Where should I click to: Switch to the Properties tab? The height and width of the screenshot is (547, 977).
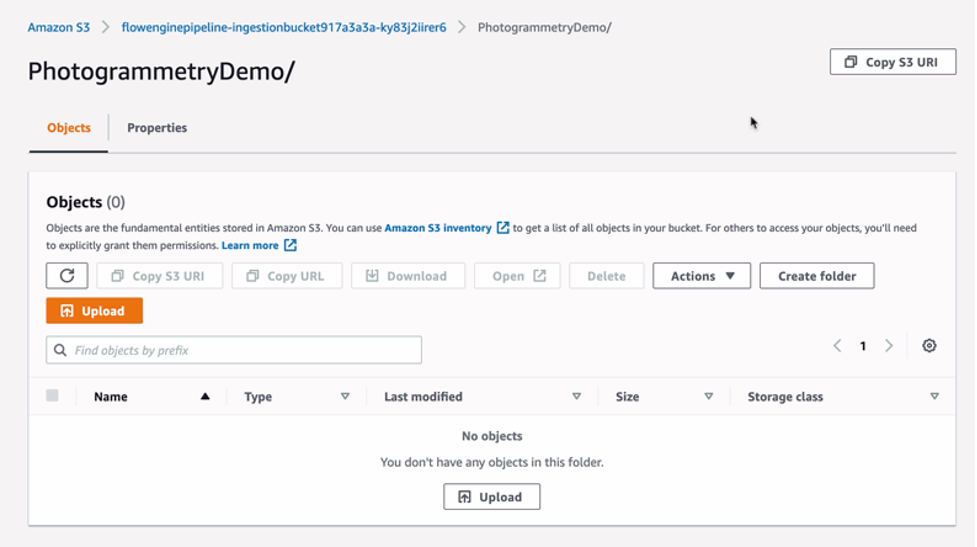(x=157, y=128)
